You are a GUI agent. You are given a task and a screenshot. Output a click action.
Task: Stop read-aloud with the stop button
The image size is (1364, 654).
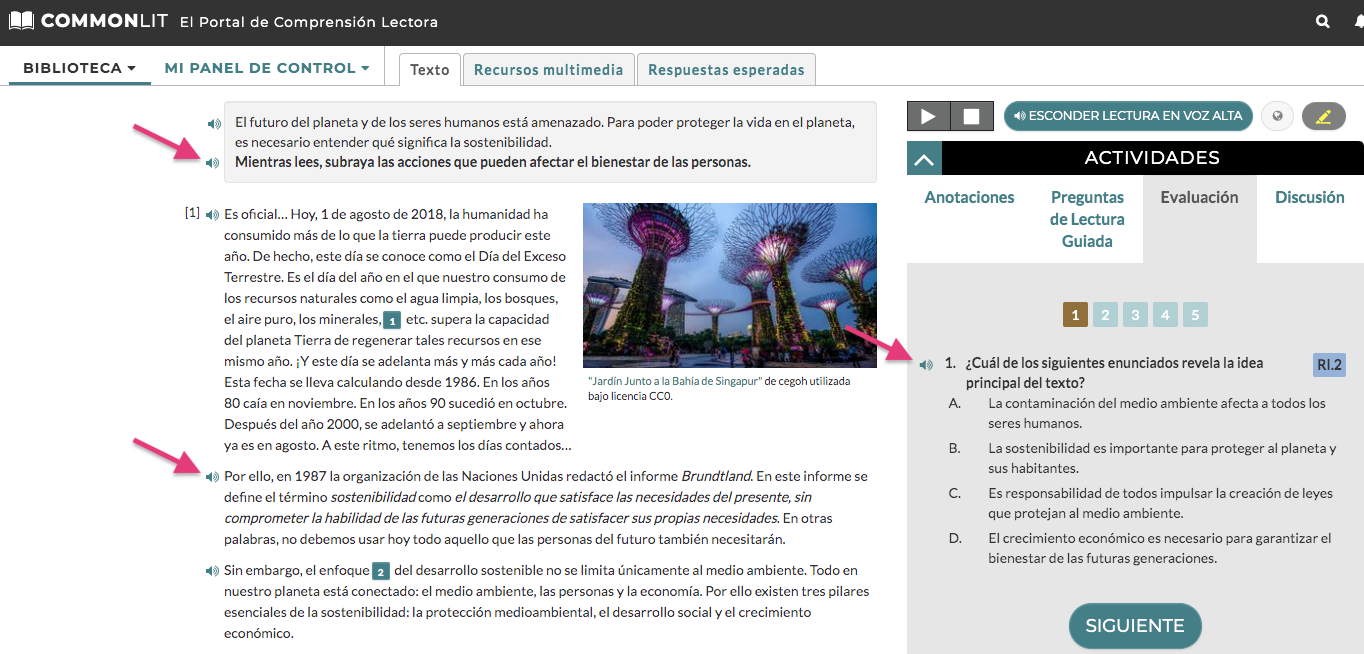click(971, 116)
